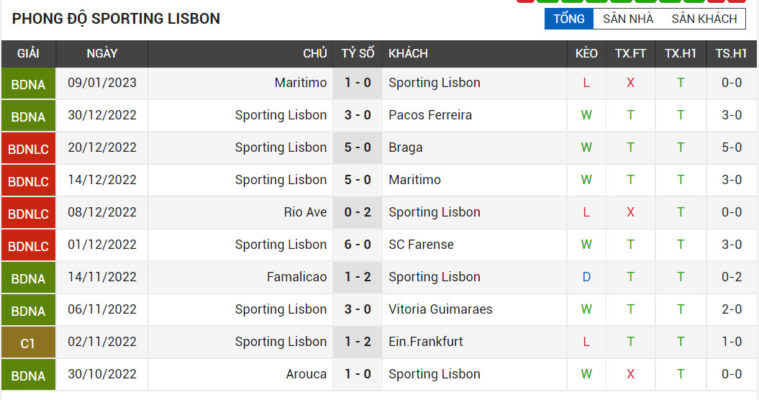Switch to the TỔNG tab
The height and width of the screenshot is (400, 759).
pos(569,19)
